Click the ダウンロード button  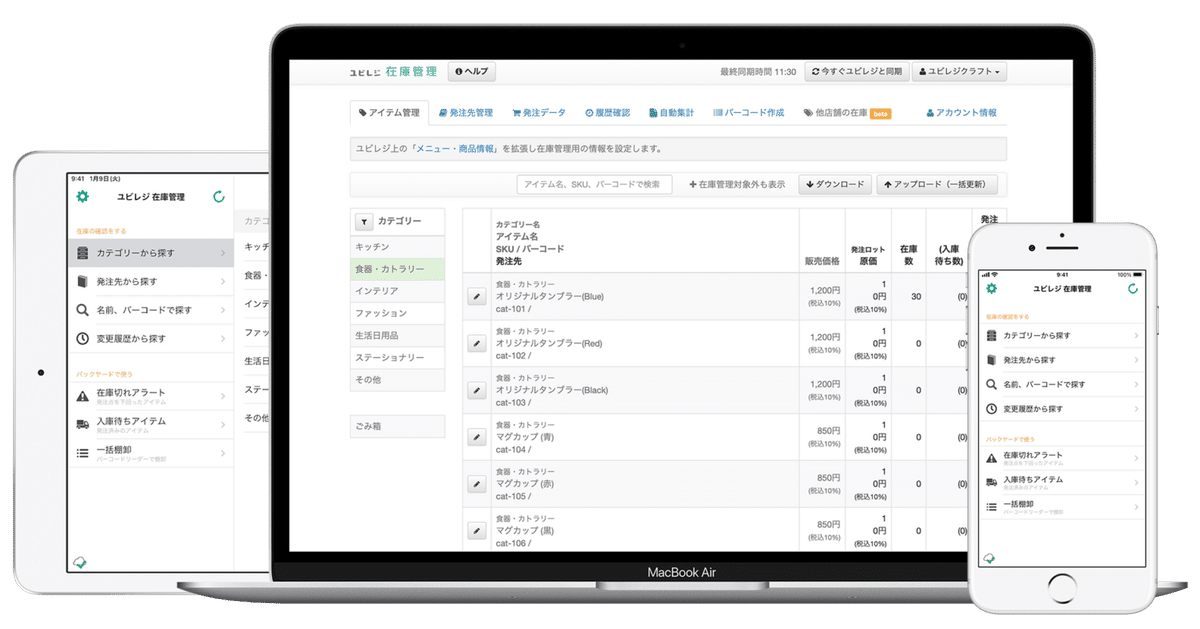coord(834,185)
